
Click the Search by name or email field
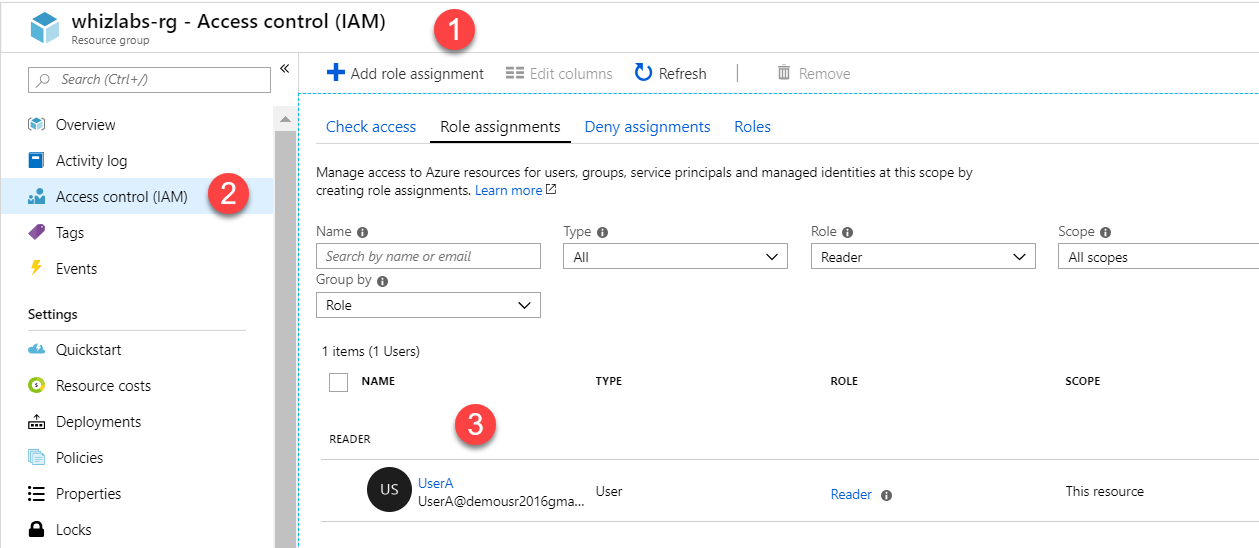coord(428,257)
